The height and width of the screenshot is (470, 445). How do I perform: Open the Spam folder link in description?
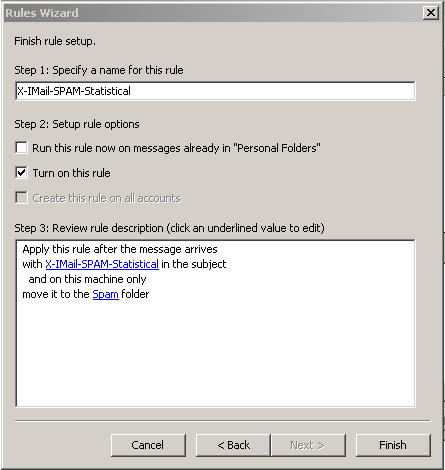pos(105,294)
